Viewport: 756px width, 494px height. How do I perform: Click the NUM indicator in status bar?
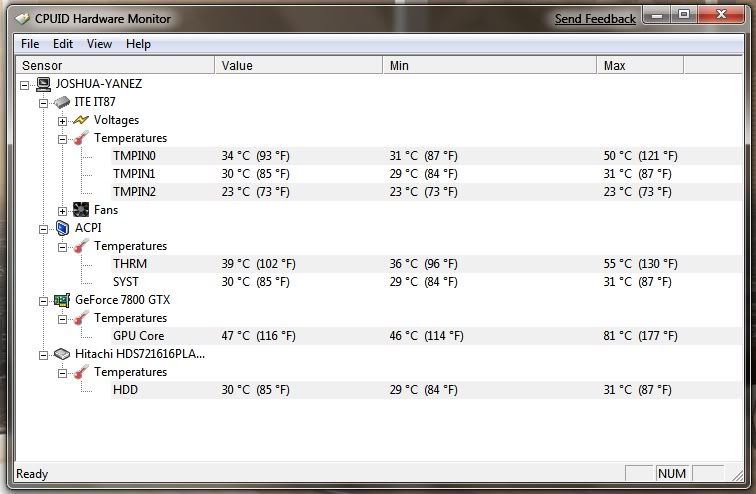(672, 474)
